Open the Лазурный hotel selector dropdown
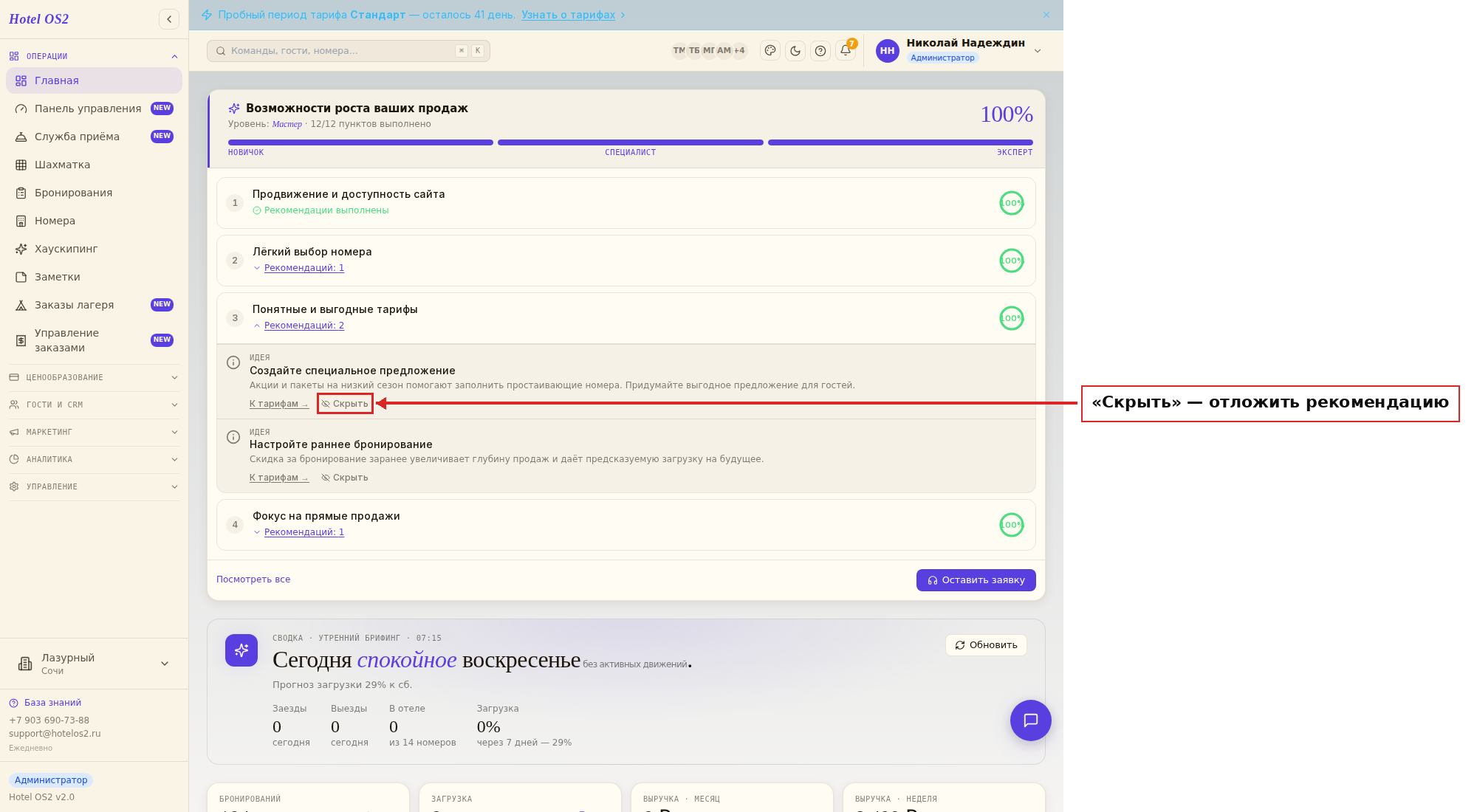 (94, 664)
